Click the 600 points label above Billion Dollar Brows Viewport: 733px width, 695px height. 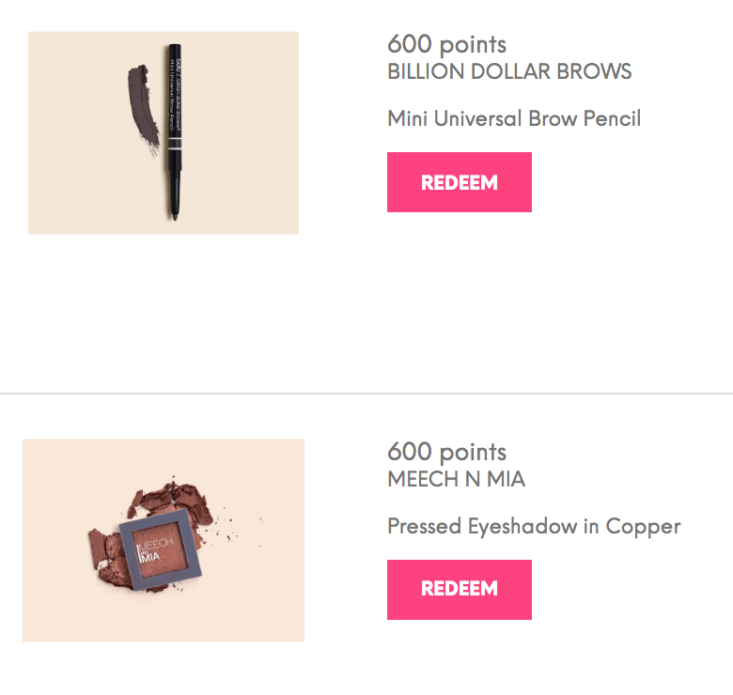pos(446,44)
